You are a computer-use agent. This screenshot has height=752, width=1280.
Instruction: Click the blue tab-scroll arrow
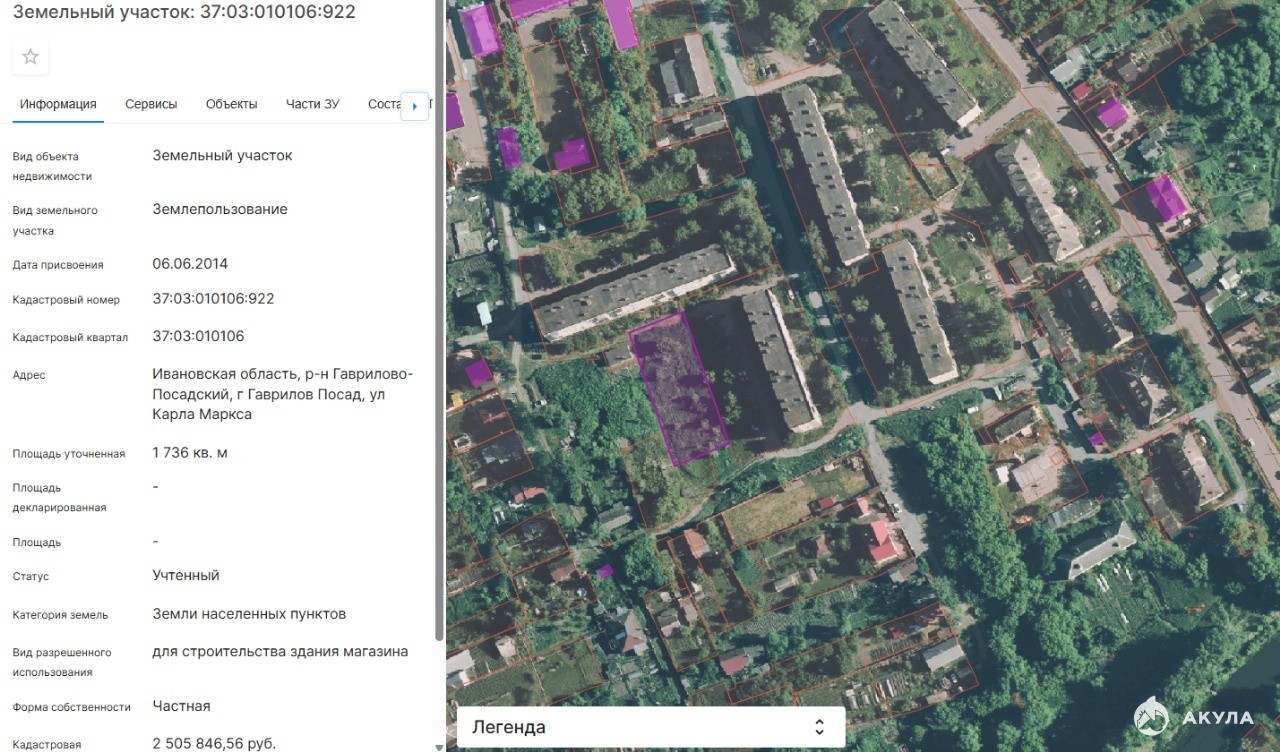(414, 105)
